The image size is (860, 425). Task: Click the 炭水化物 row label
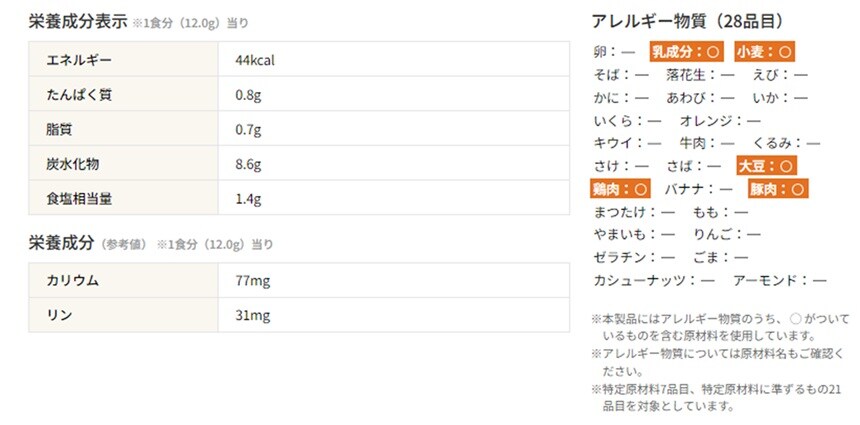[73, 164]
